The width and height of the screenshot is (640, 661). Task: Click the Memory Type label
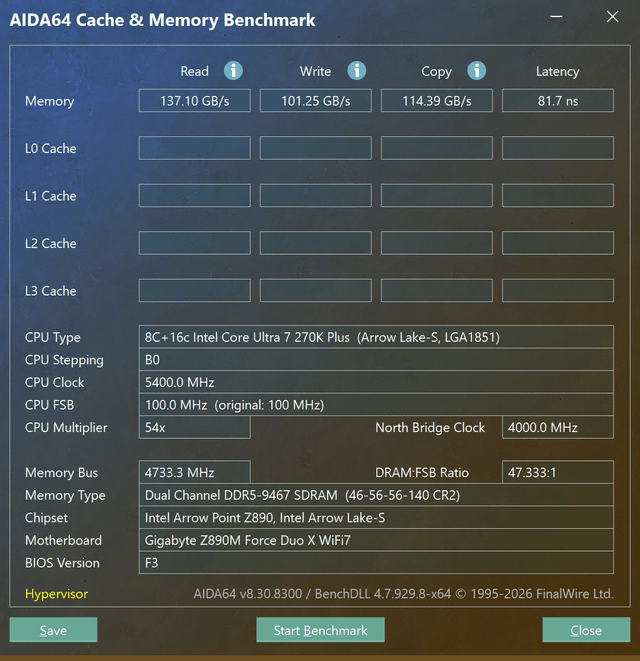point(65,496)
